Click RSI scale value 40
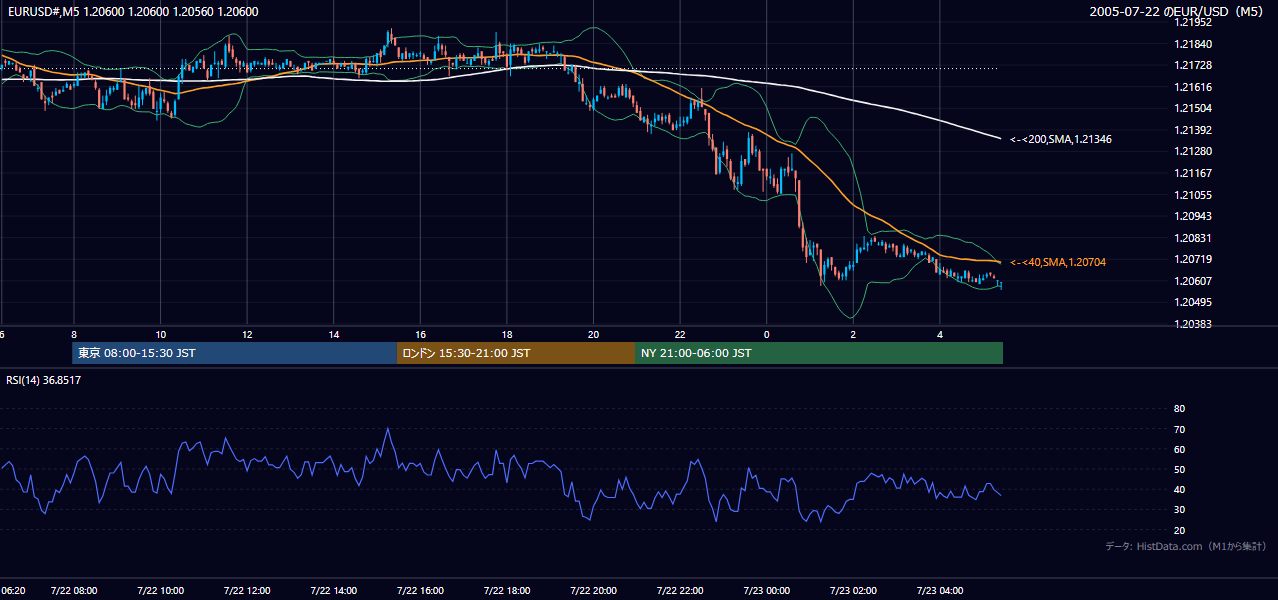 [1179, 490]
